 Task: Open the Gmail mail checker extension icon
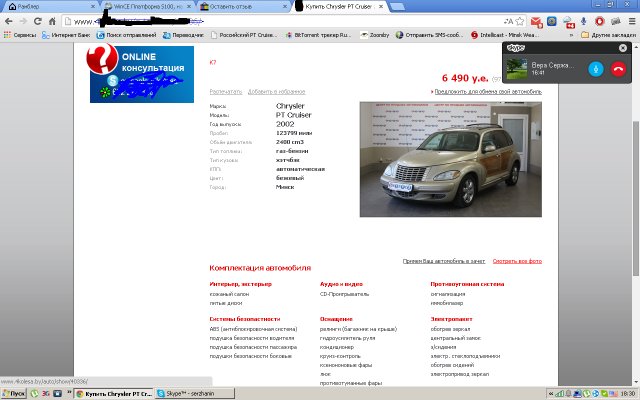537,22
